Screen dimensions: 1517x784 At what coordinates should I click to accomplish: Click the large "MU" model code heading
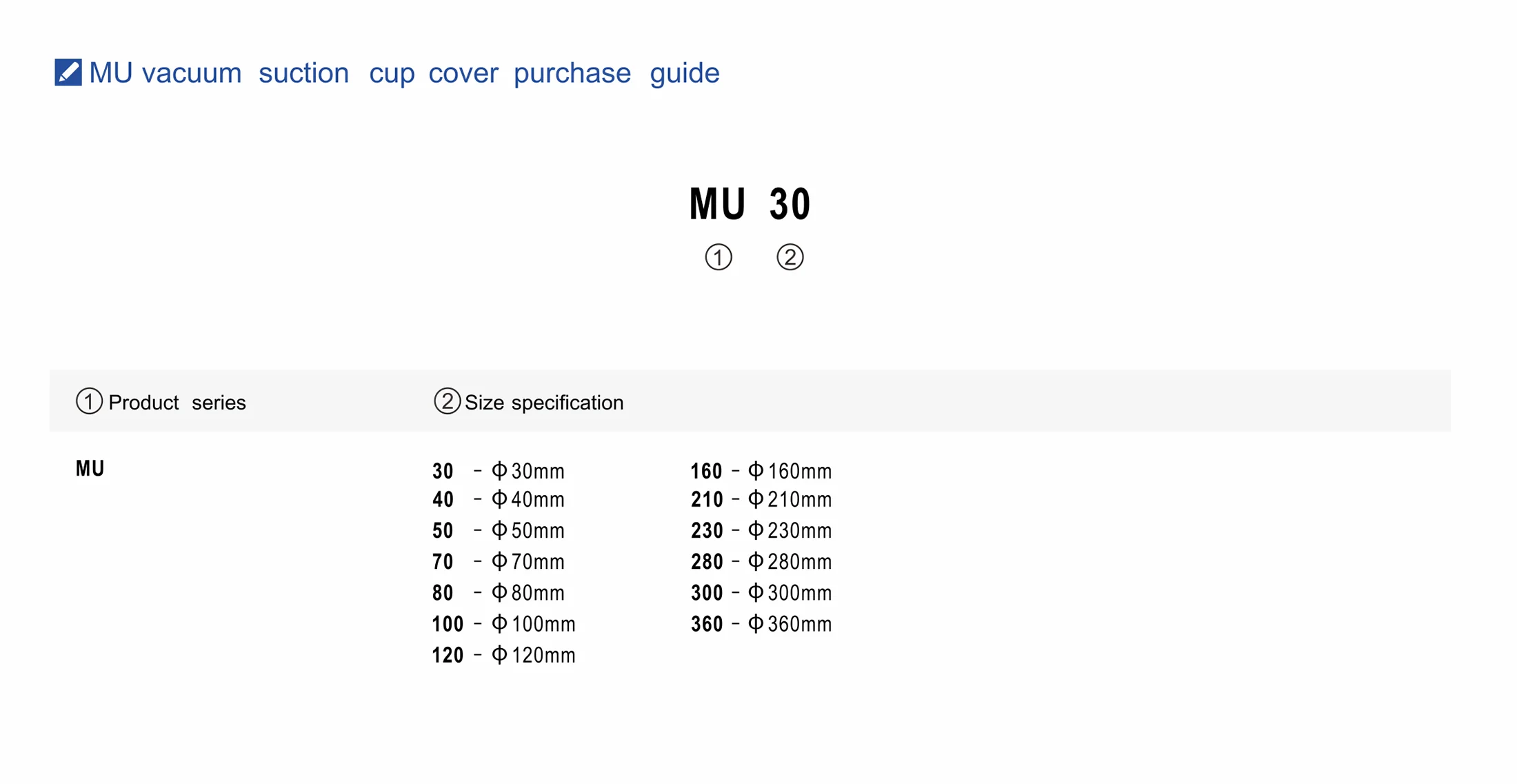coord(717,205)
